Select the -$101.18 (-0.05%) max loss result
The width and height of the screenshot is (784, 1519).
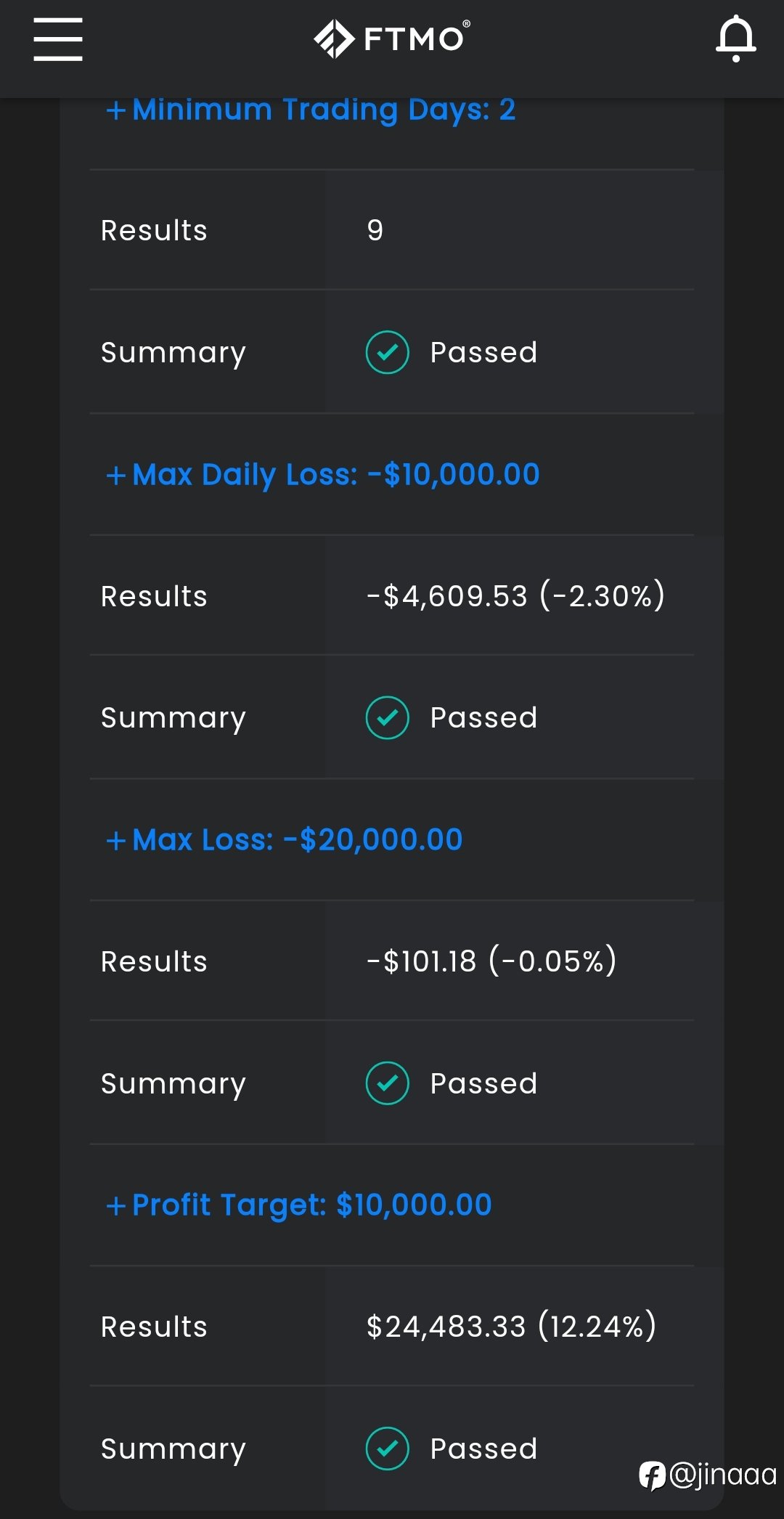[x=491, y=961]
